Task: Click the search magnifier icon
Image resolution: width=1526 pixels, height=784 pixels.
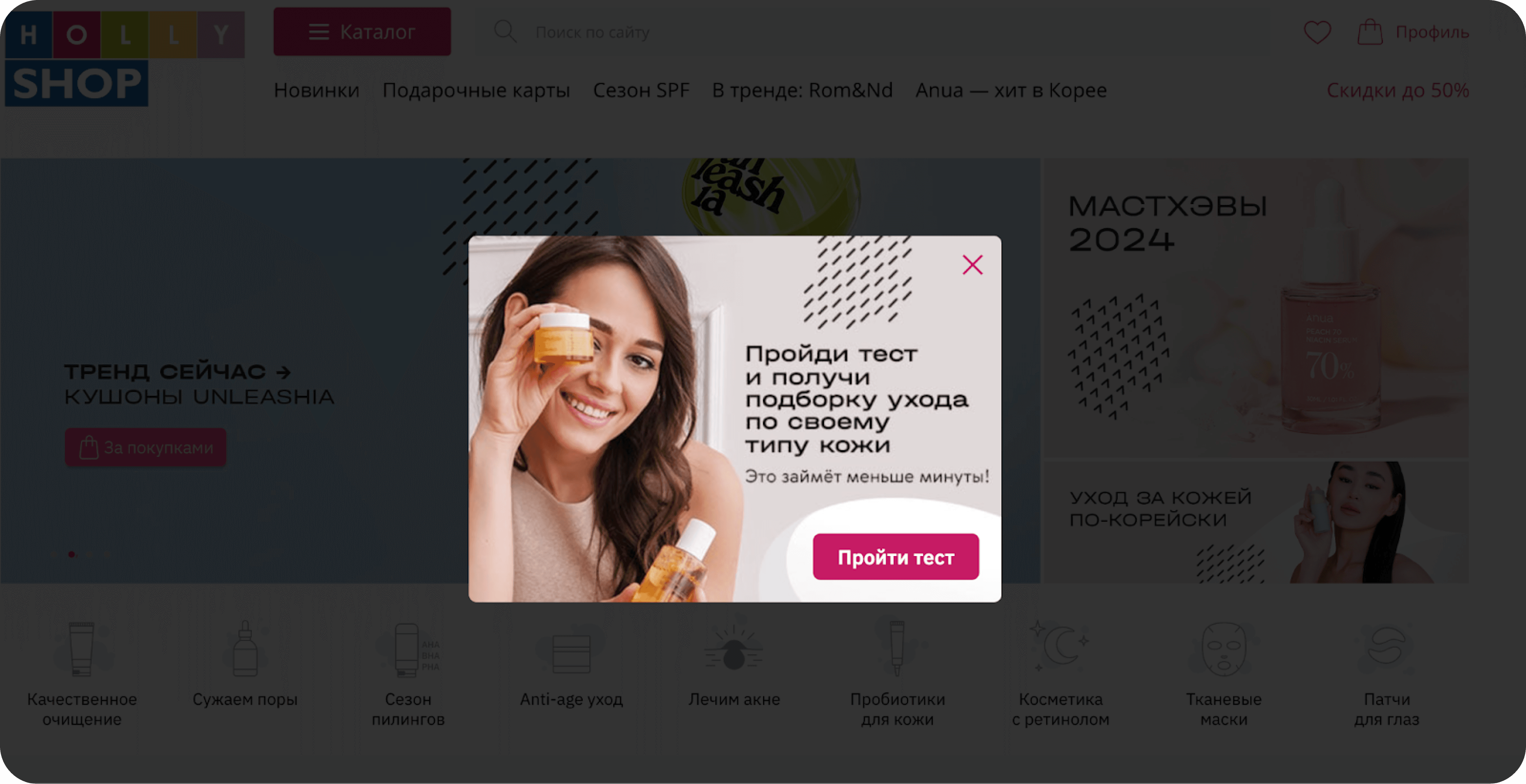Action: (505, 31)
